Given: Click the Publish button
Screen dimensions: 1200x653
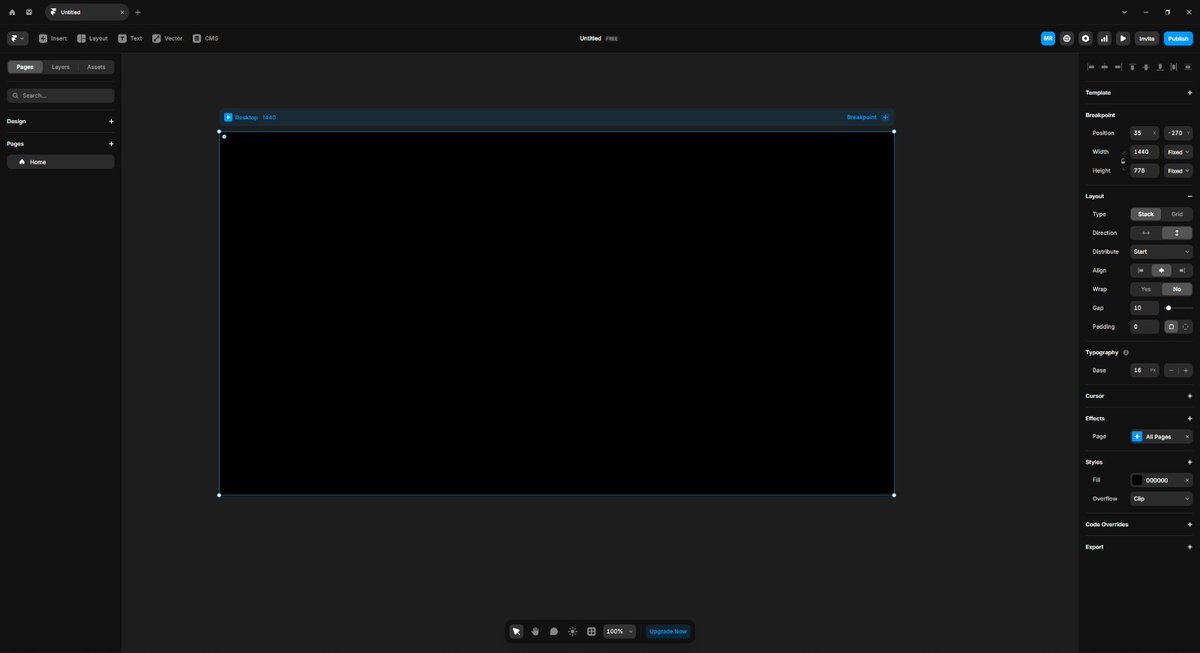Looking at the screenshot, I should pos(1178,38).
